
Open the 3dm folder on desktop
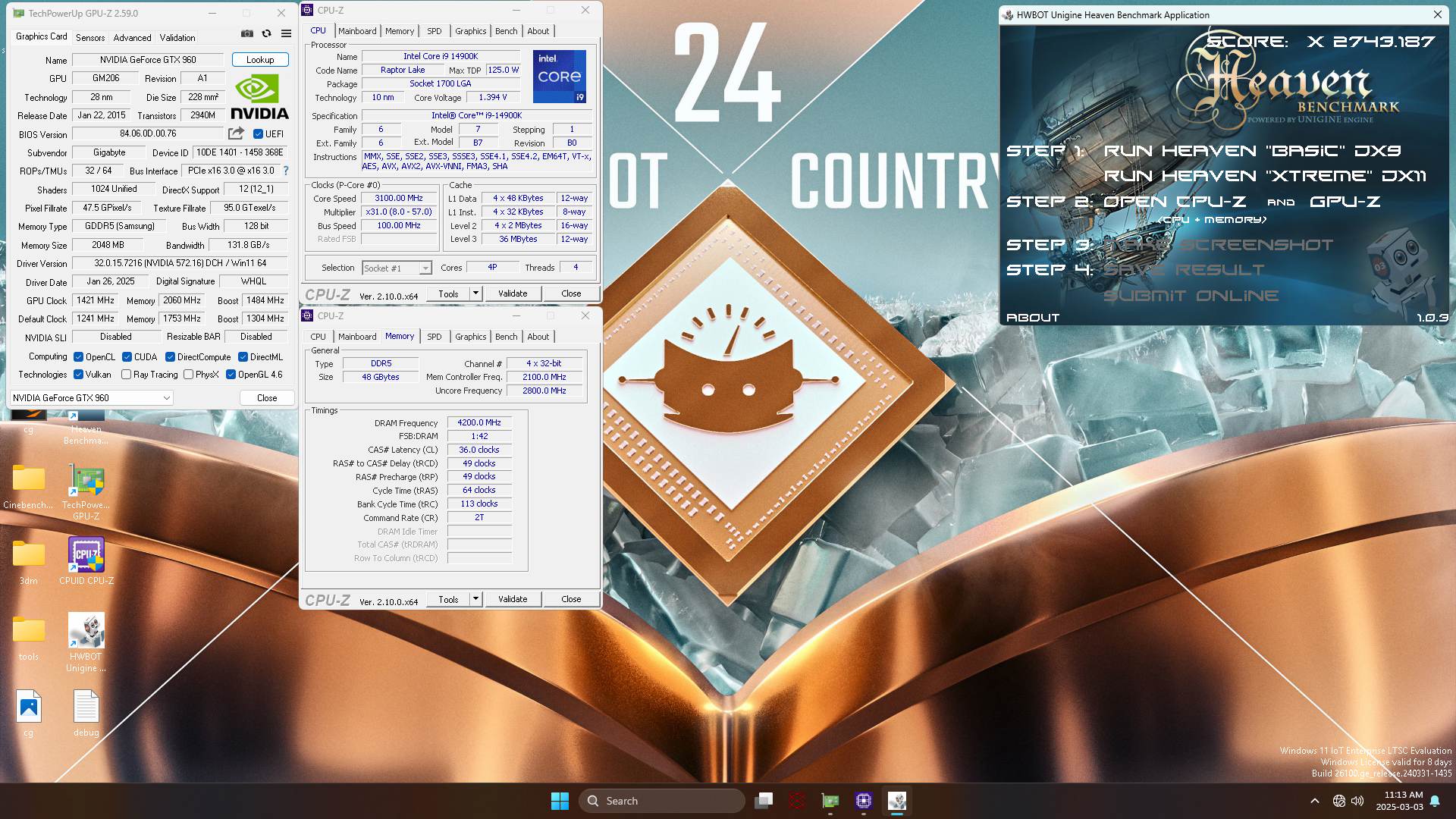pyautogui.click(x=29, y=563)
